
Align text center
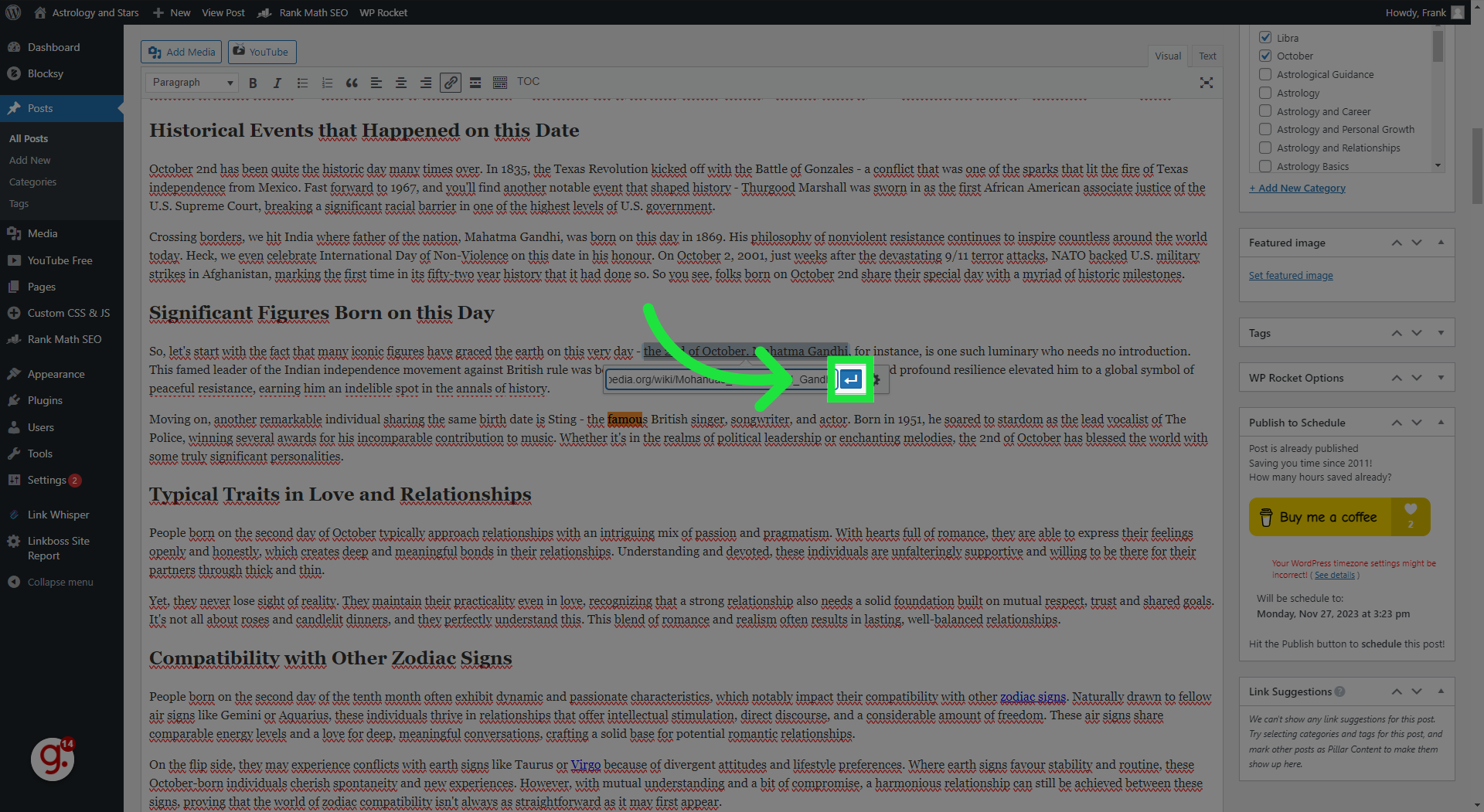click(401, 83)
